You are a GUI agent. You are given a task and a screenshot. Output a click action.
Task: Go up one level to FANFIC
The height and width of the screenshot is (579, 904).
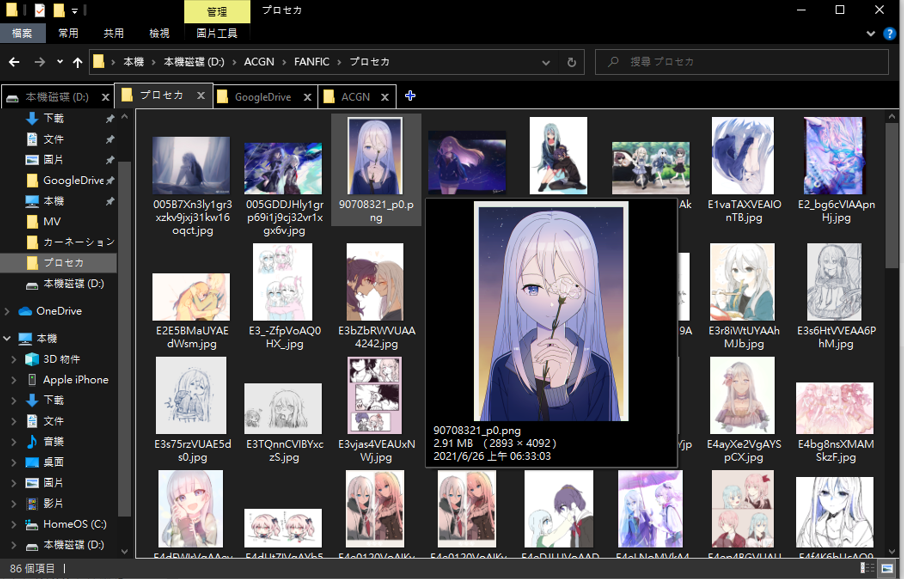point(77,62)
